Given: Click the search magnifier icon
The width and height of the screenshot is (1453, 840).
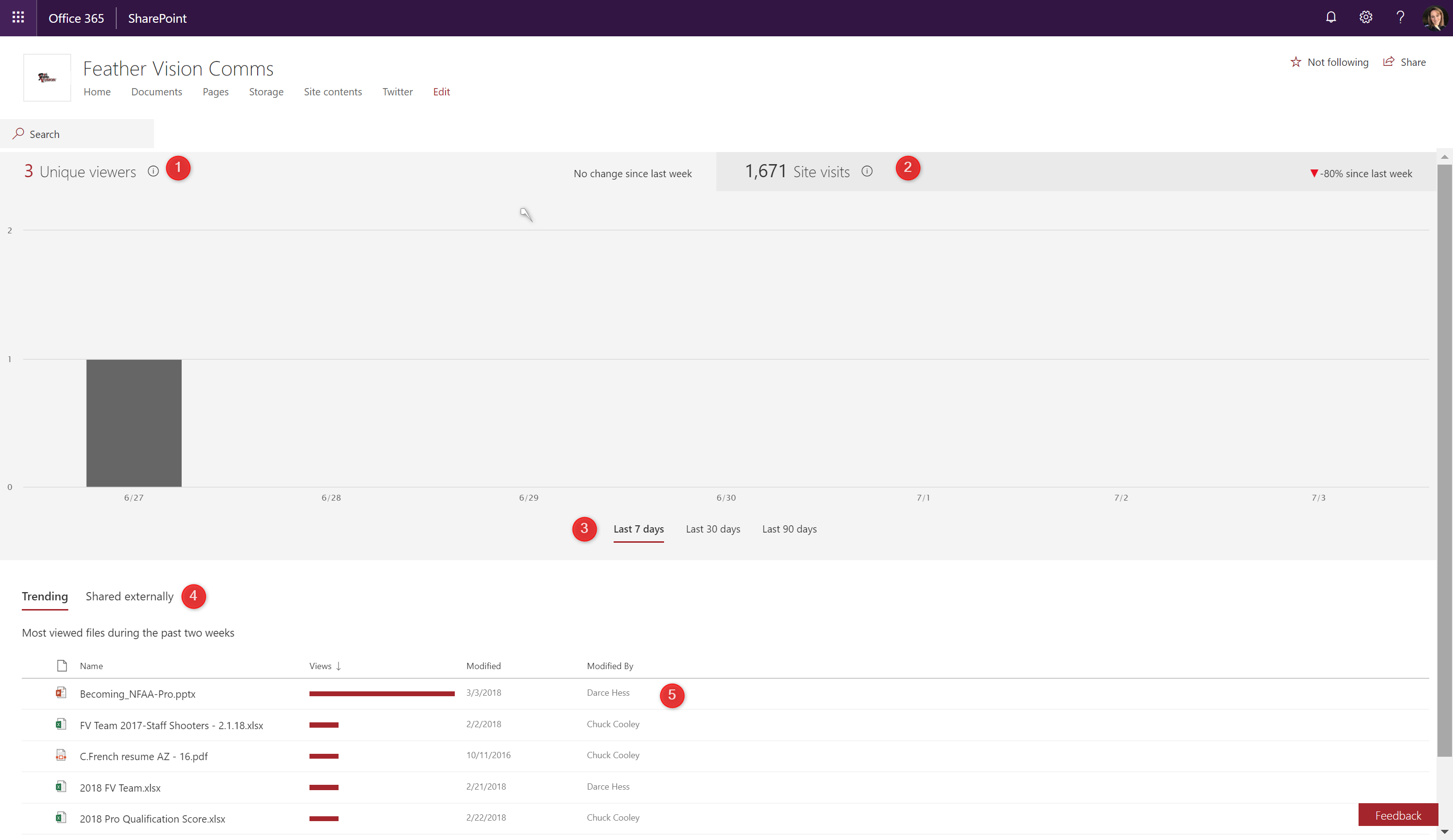Looking at the screenshot, I should pyautogui.click(x=18, y=134).
